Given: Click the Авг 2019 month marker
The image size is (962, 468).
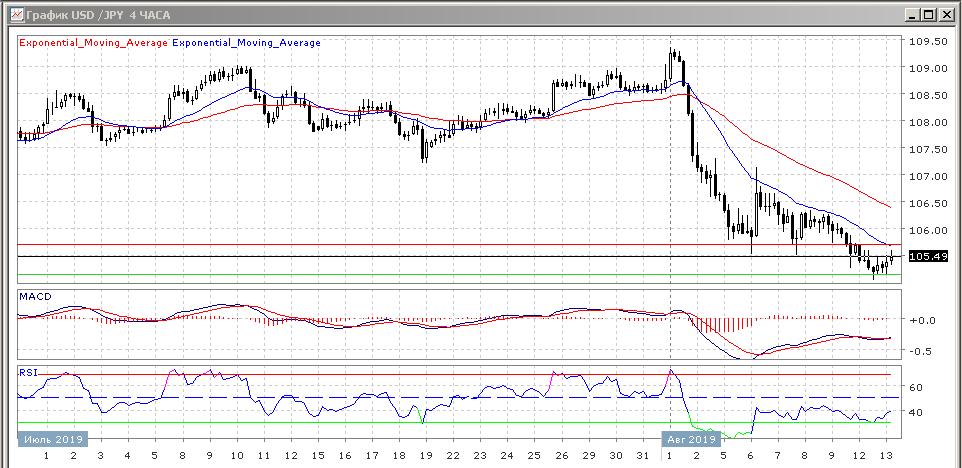Looking at the screenshot, I should [690, 438].
